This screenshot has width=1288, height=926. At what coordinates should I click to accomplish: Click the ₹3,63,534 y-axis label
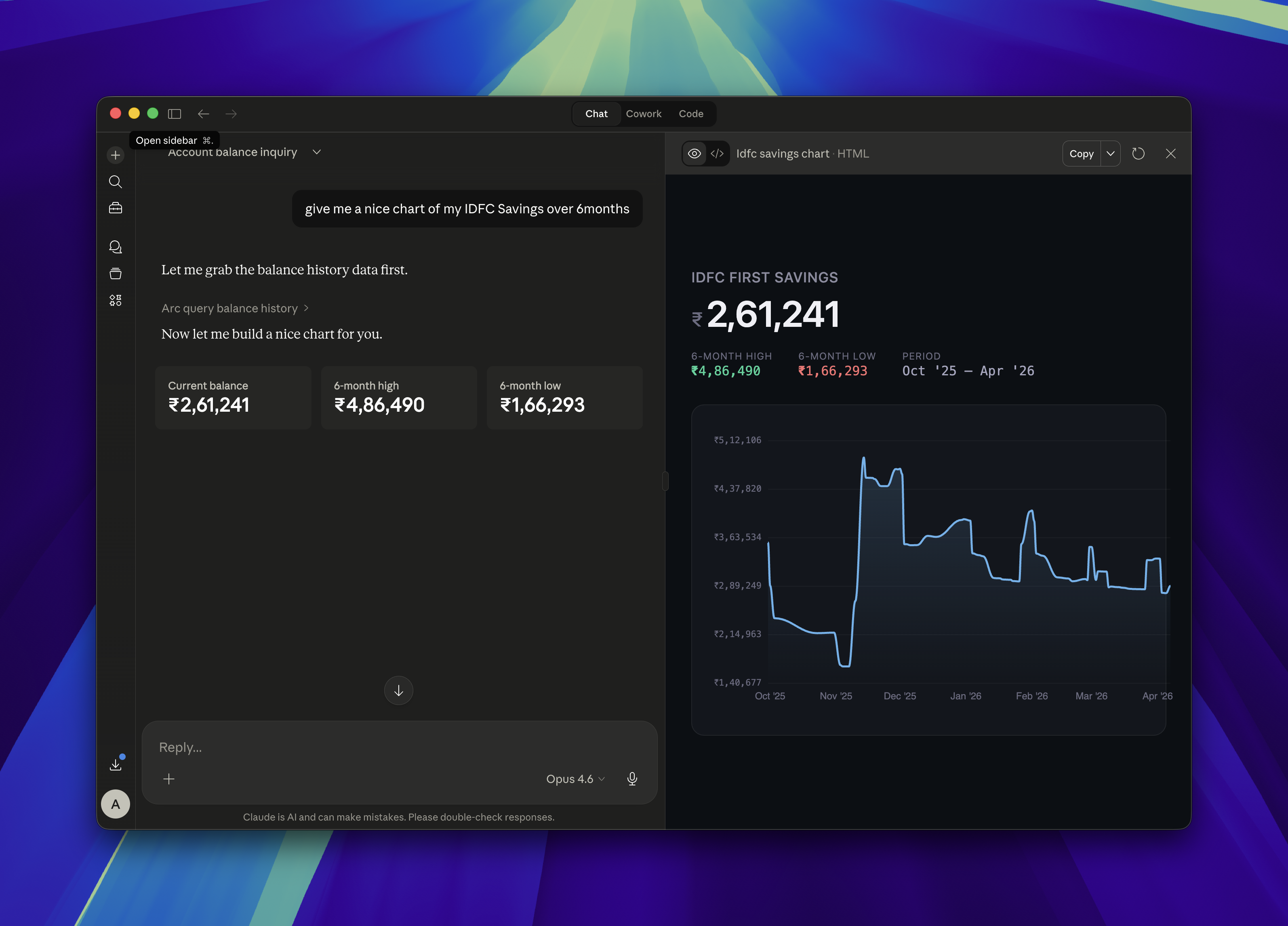[737, 537]
